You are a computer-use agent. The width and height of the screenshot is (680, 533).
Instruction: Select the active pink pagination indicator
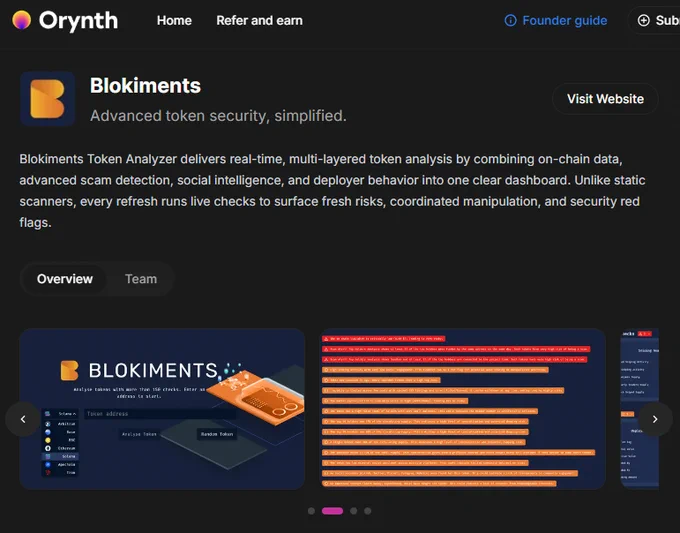[x=332, y=511]
